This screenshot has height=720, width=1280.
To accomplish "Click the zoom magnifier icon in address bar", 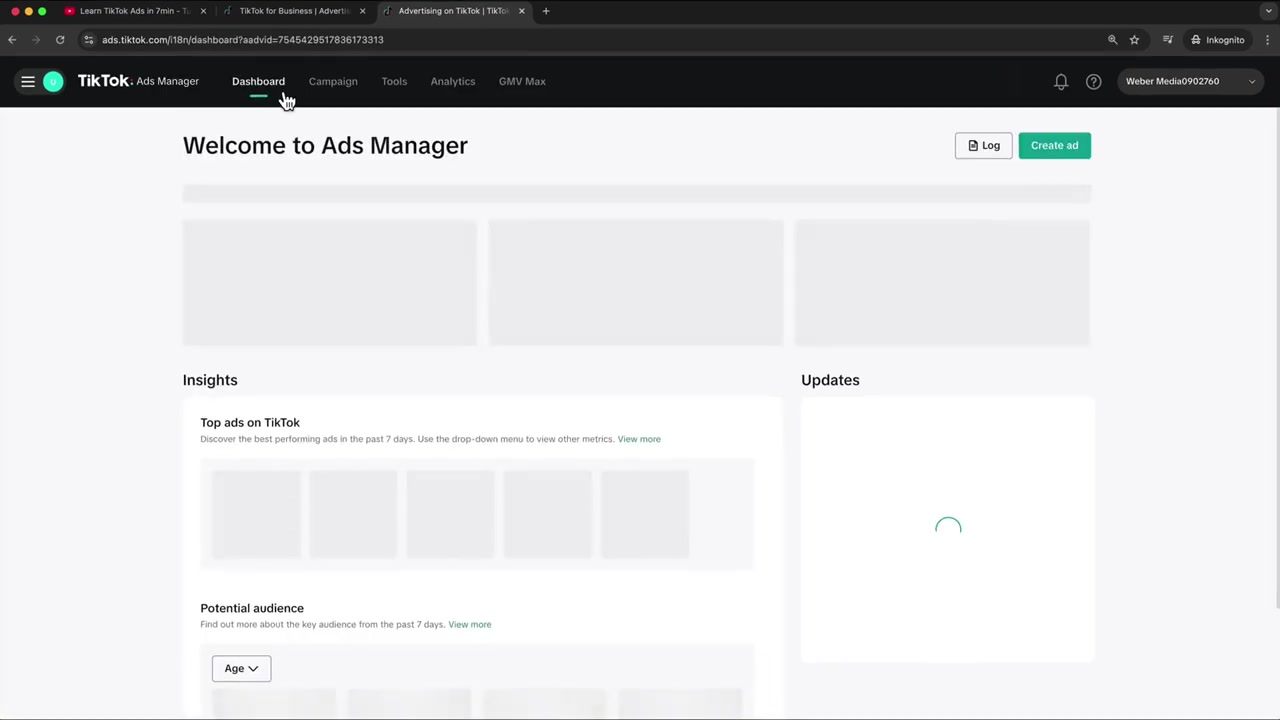I will click(x=1112, y=40).
